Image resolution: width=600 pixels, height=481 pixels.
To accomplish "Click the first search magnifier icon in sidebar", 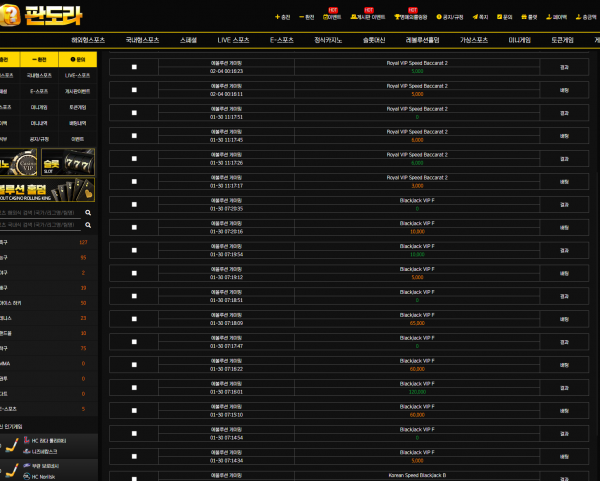I will click(x=88, y=213).
